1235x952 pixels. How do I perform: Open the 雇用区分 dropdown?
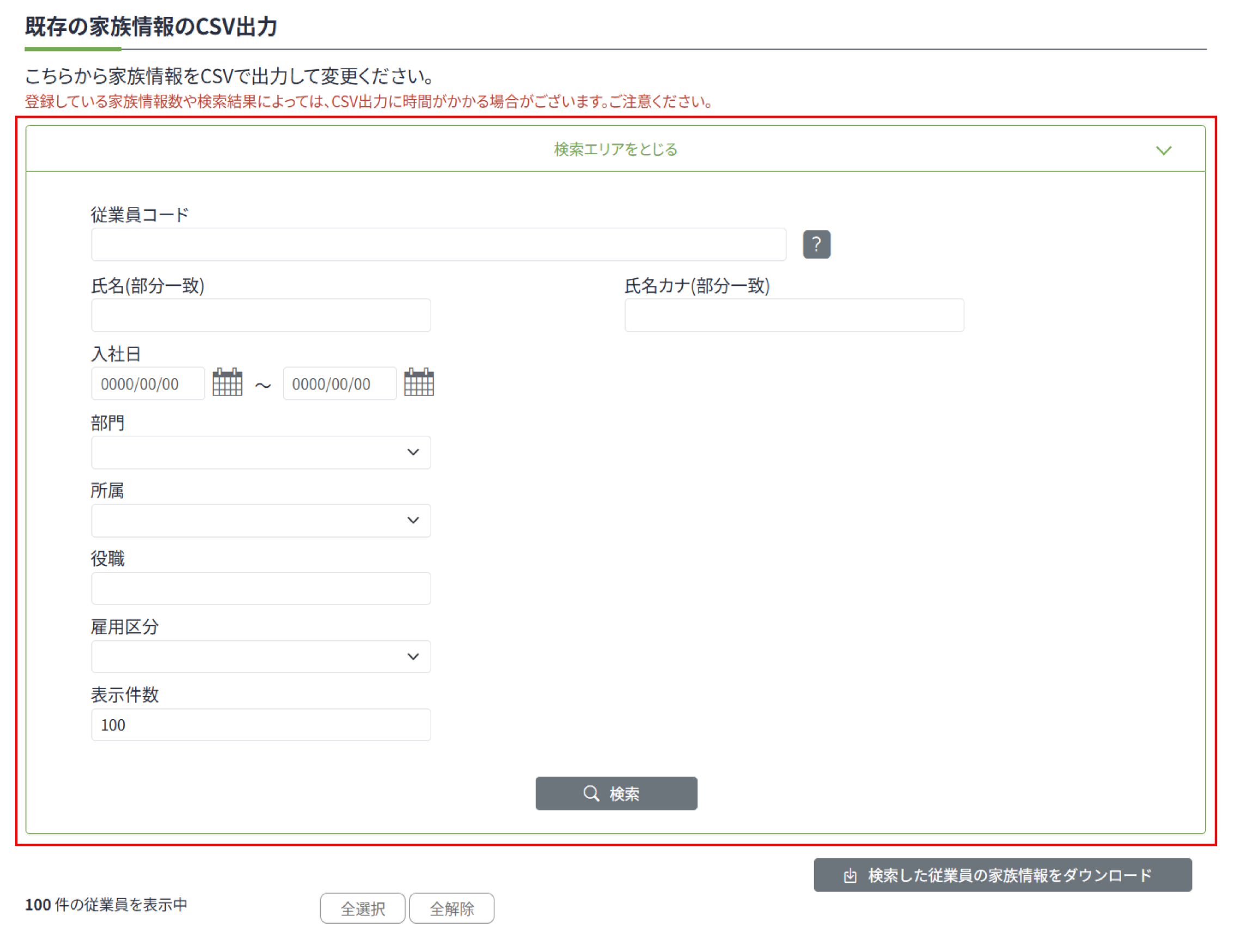point(261,656)
